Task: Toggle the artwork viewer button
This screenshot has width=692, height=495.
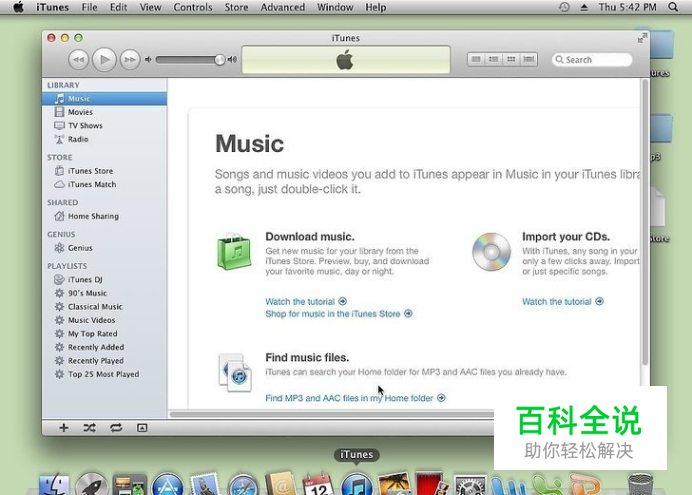Action: 142,428
